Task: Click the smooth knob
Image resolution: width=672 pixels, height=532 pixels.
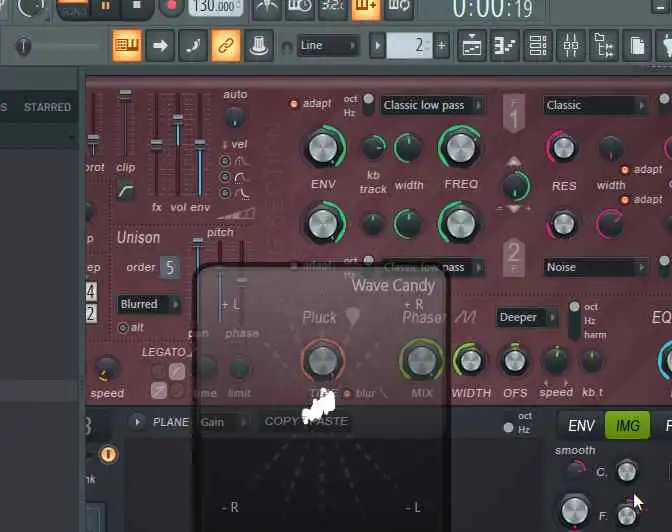Action: [576, 469]
